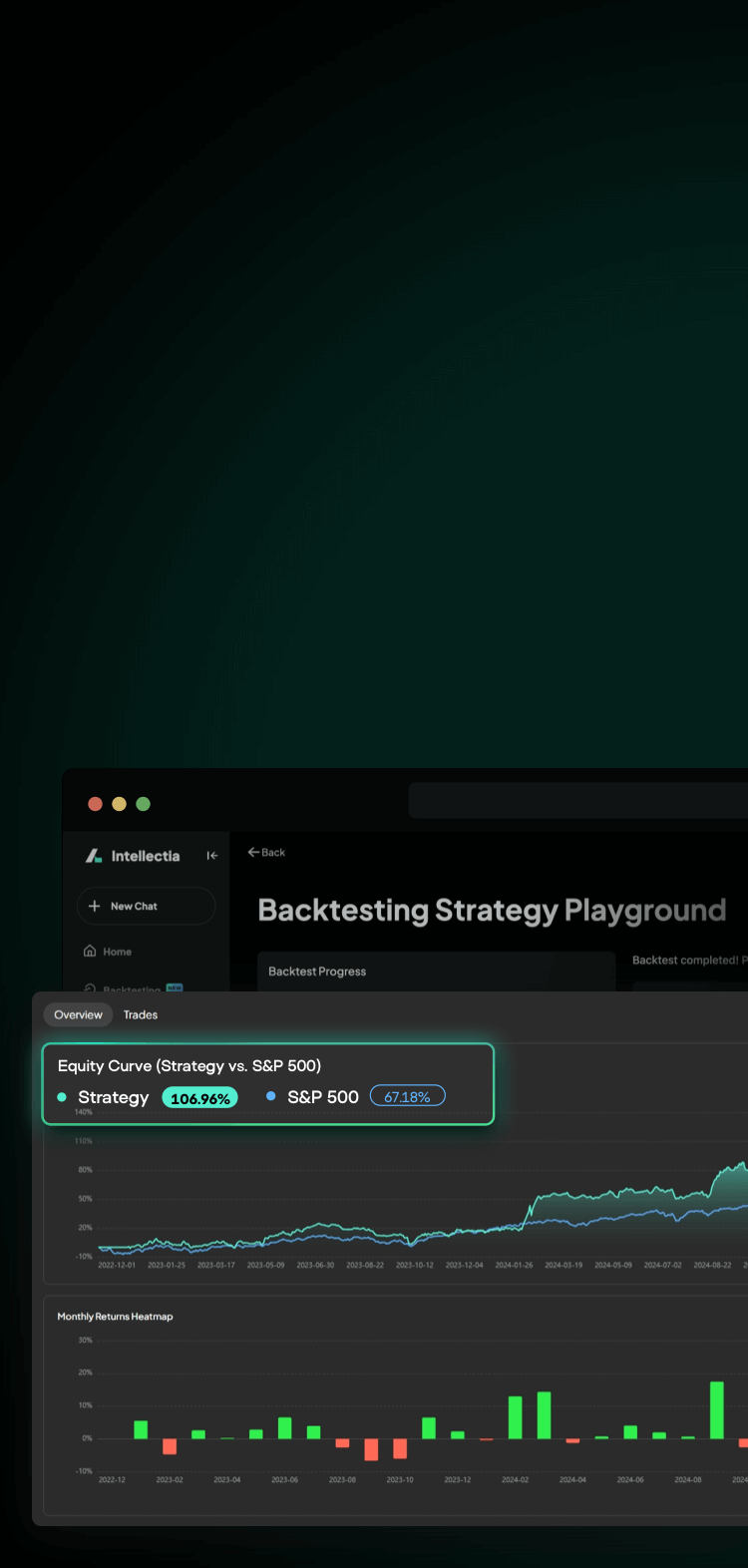Click the browser address bar
Viewport: 748px width, 1568px height.
578,801
